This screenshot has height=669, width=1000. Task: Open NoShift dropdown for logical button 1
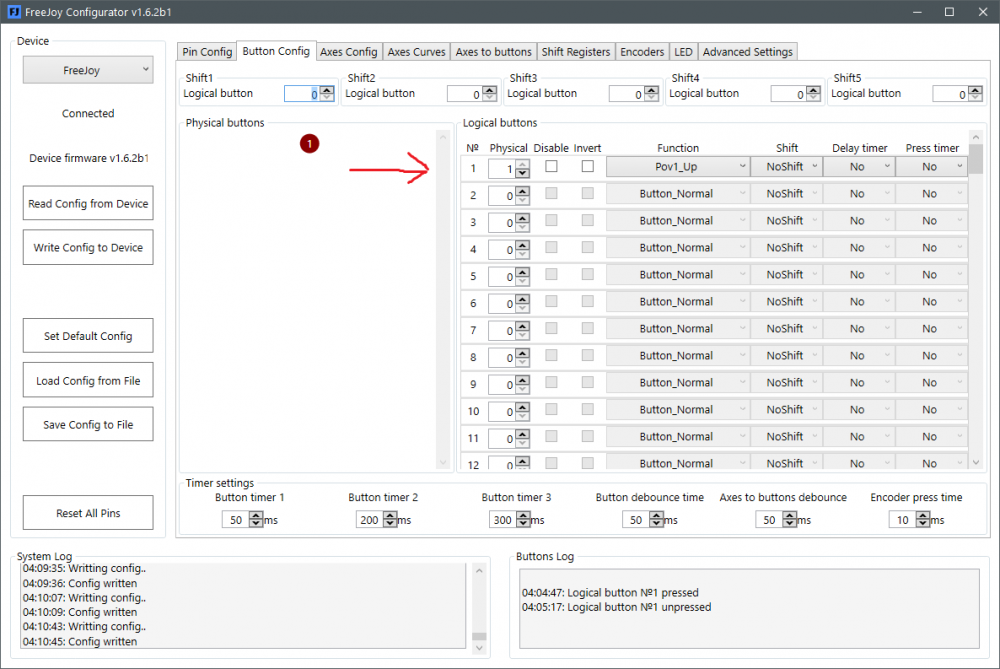pyautogui.click(x=786, y=167)
